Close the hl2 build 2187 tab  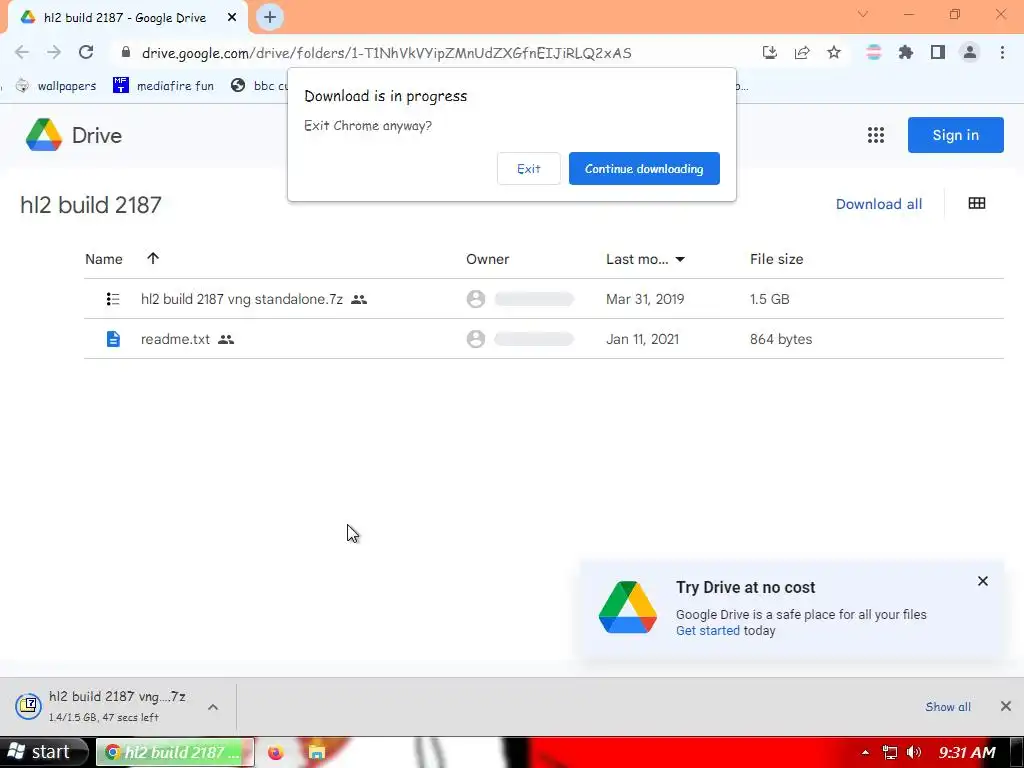point(232,18)
